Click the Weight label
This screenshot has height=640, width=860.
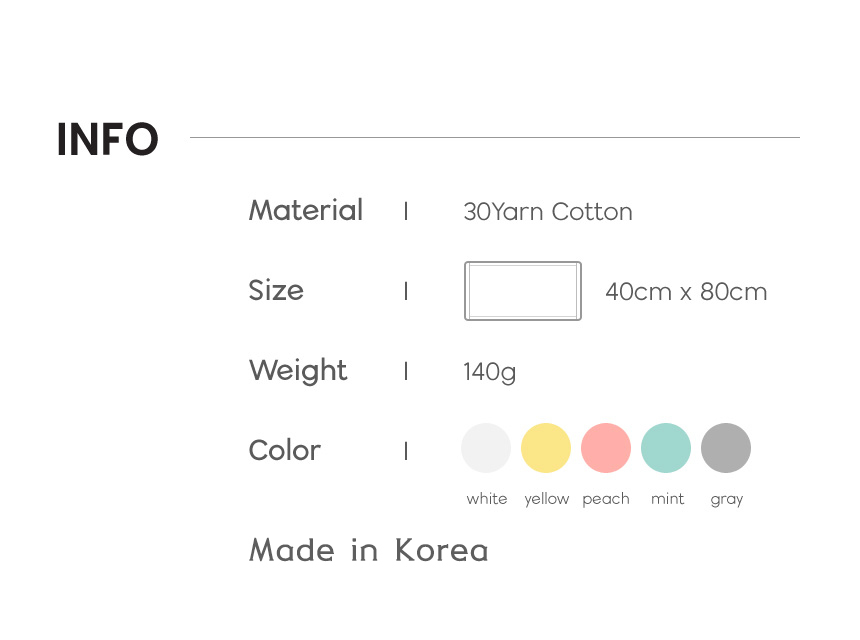pyautogui.click(x=298, y=370)
